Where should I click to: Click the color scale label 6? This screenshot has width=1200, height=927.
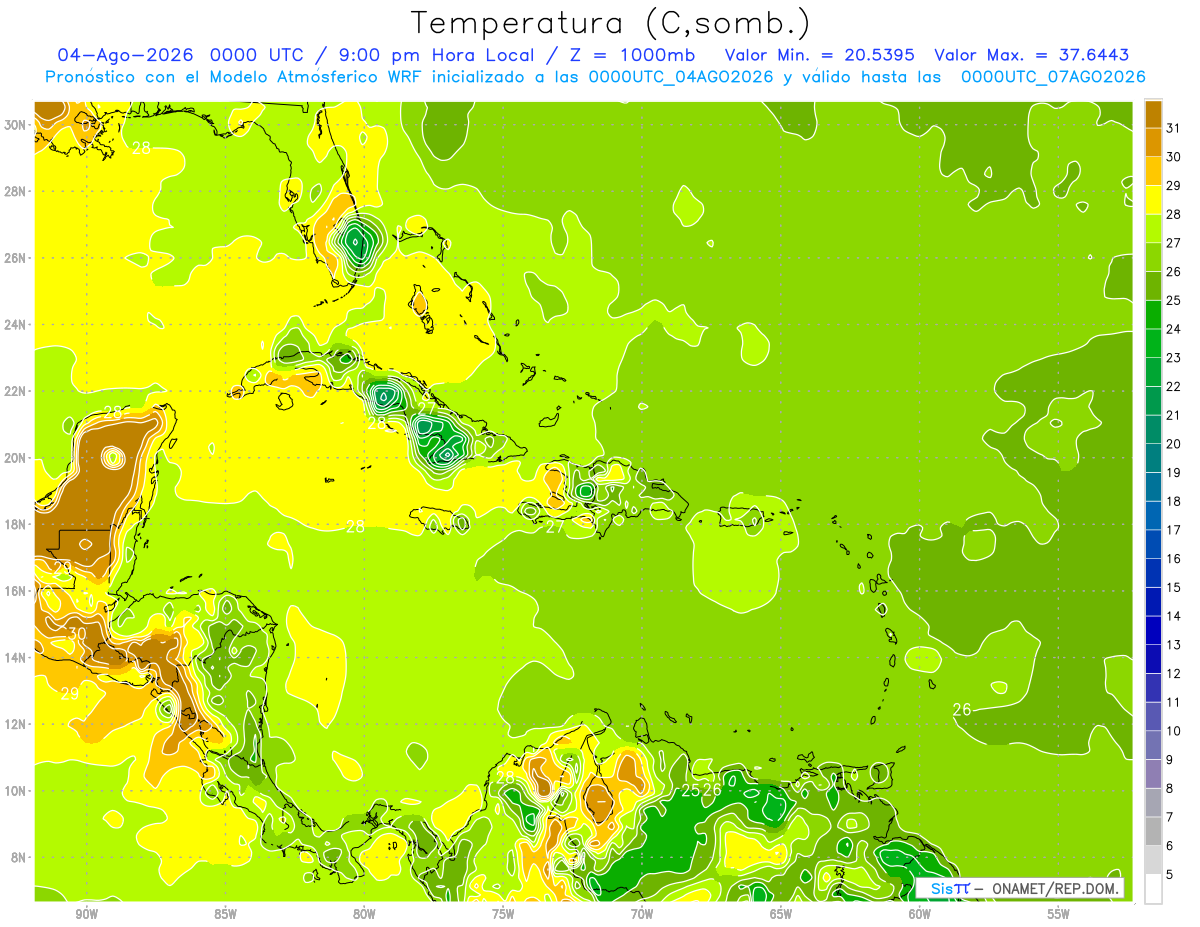click(1170, 846)
